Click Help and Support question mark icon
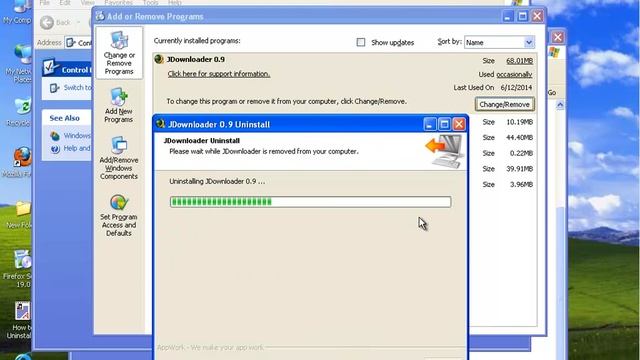 pyautogui.click(x=55, y=149)
